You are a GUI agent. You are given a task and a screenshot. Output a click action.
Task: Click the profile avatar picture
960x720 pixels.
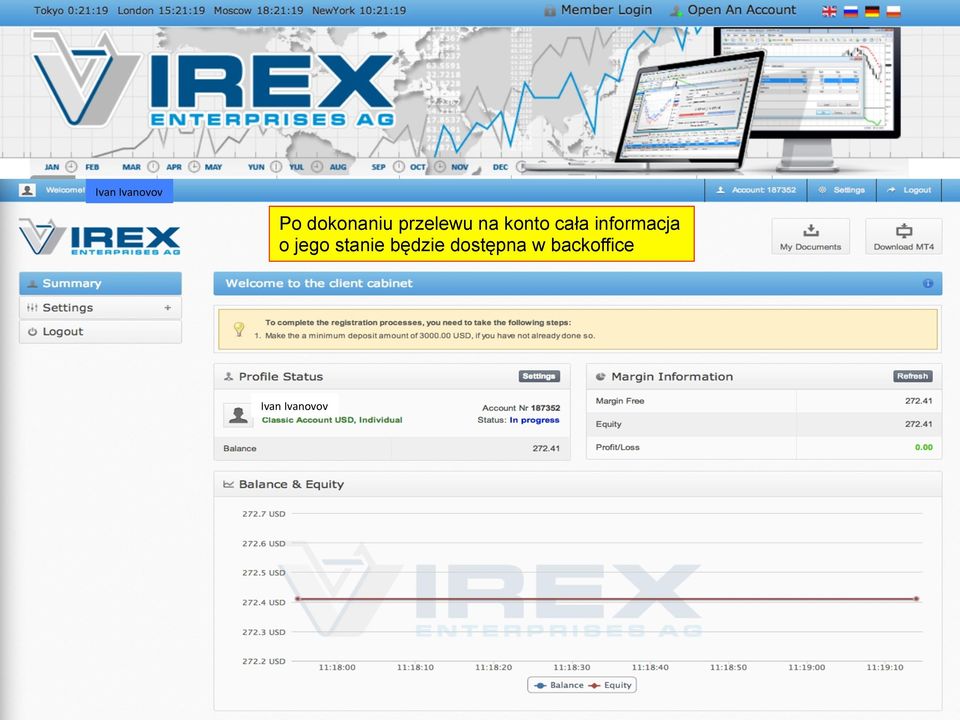[x=238, y=416]
